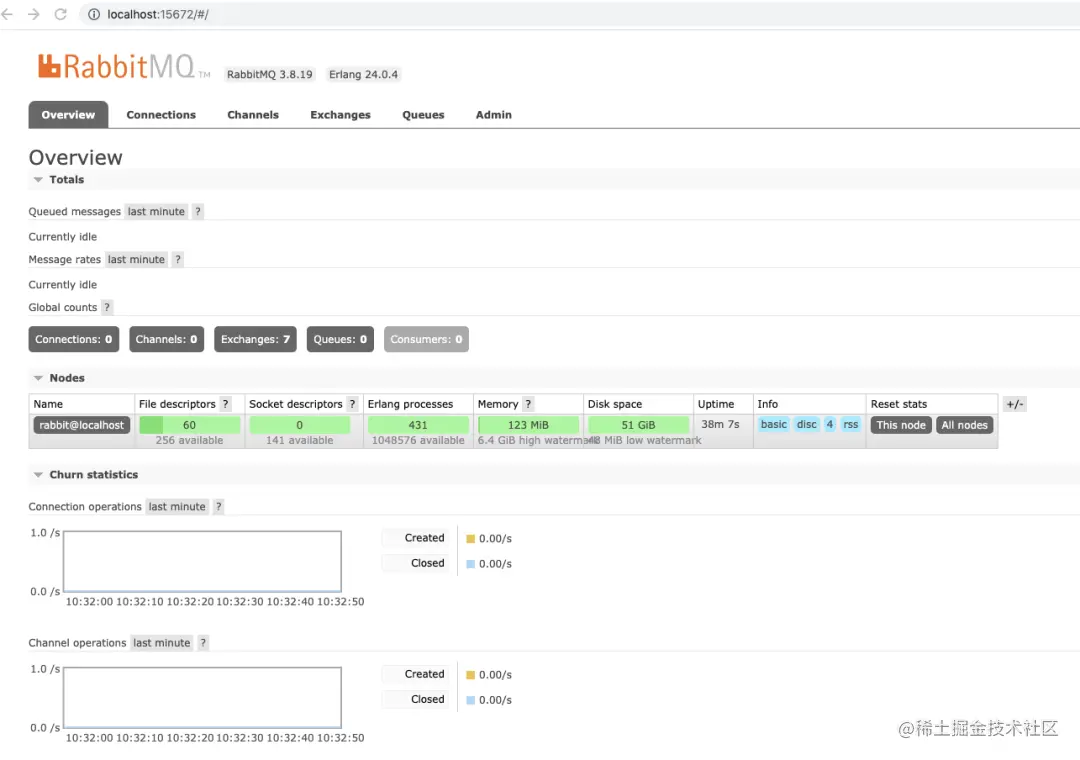Viewport: 1080px width, 760px height.
Task: Toggle node columns with +/- button
Action: click(x=1015, y=404)
